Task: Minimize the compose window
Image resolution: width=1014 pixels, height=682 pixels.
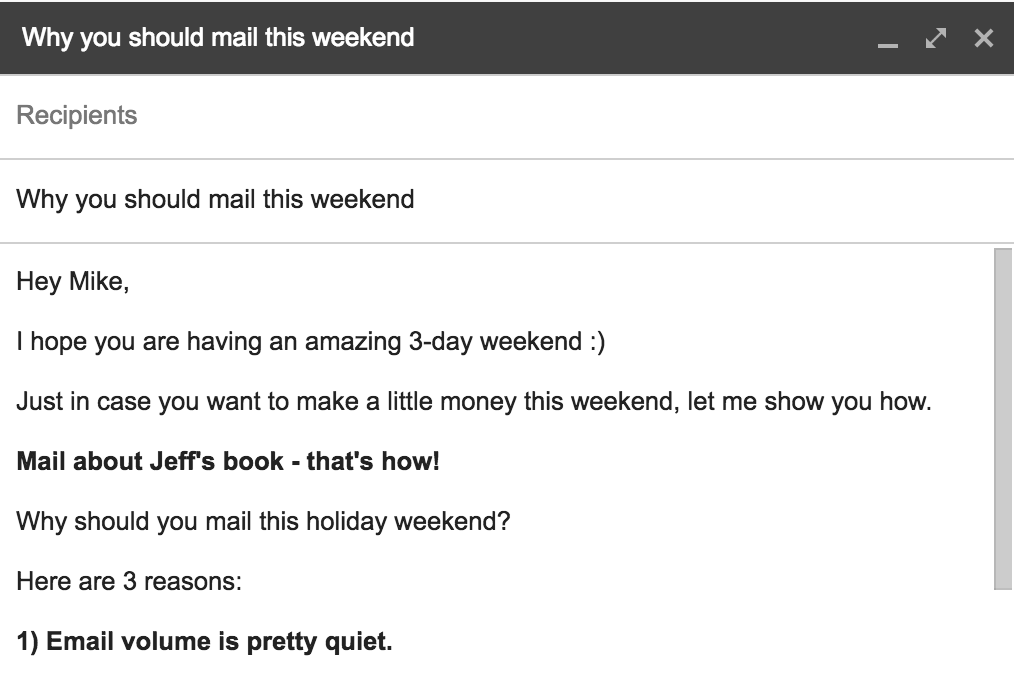Action: [887, 40]
